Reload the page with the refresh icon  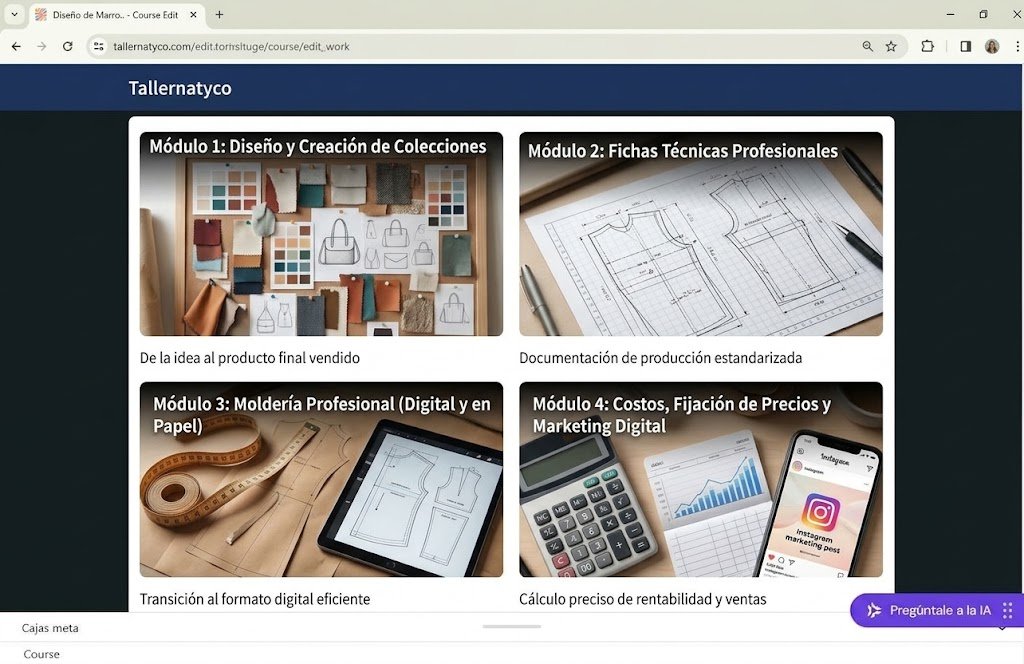click(67, 46)
